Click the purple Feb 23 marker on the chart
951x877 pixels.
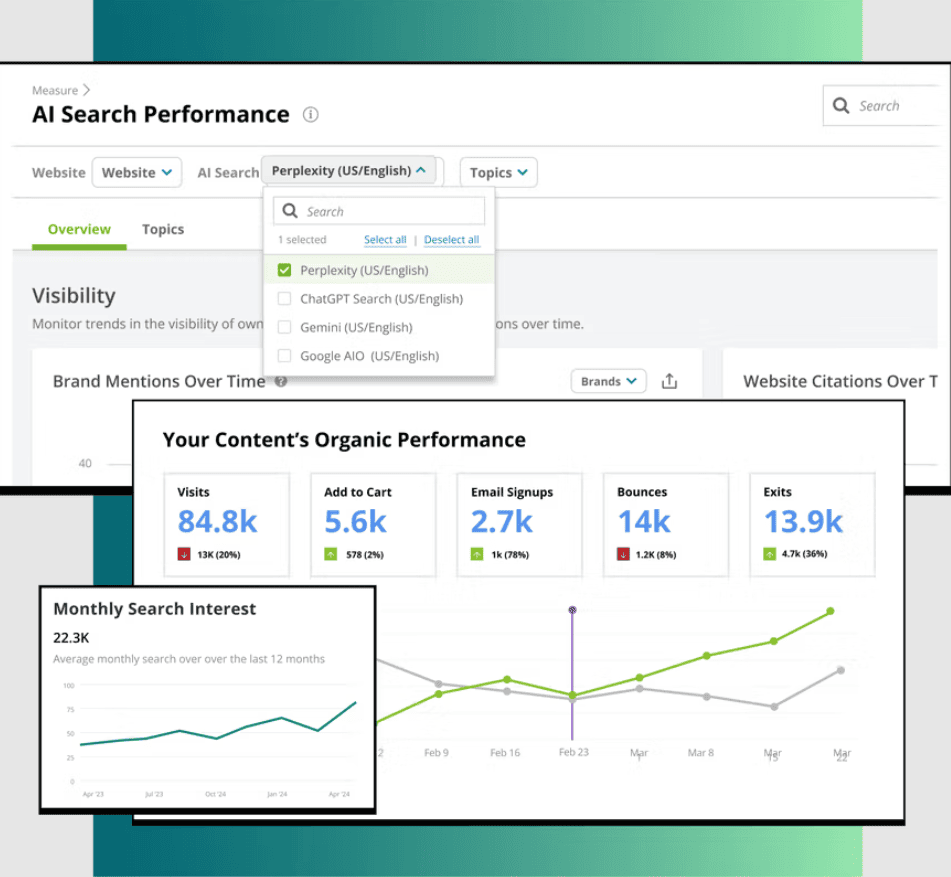point(572,609)
